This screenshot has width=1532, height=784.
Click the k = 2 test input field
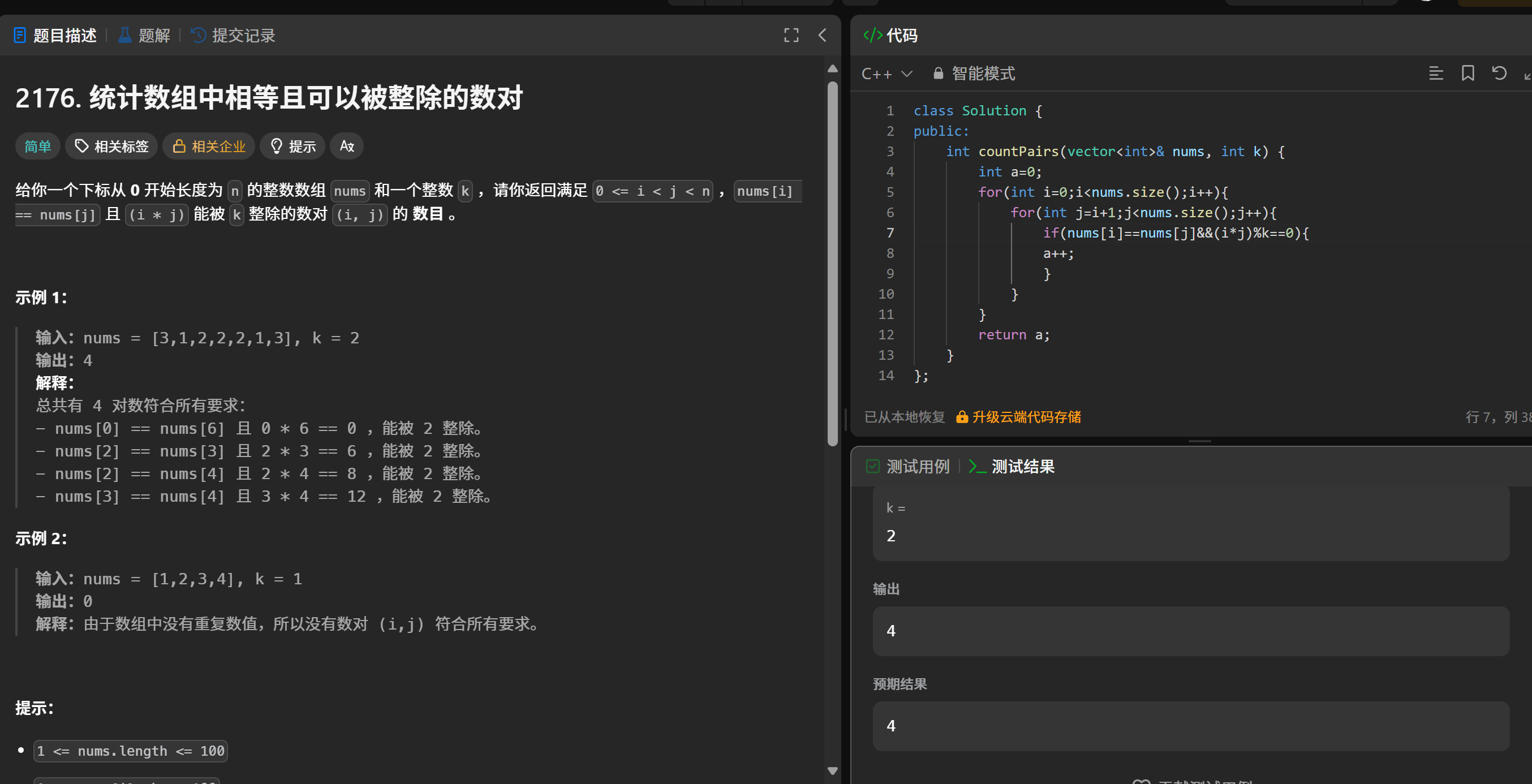click(1189, 535)
